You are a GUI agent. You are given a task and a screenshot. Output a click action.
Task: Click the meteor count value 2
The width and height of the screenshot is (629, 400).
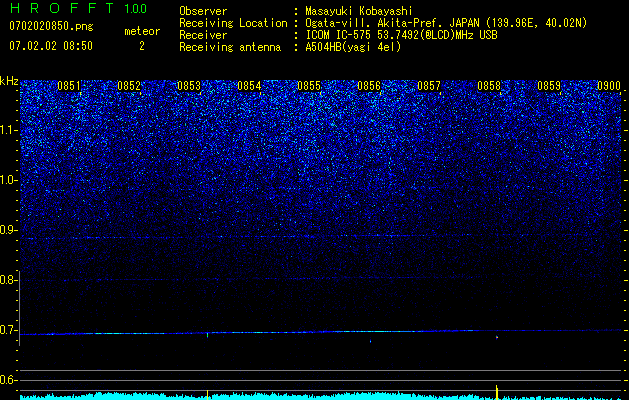point(142,46)
